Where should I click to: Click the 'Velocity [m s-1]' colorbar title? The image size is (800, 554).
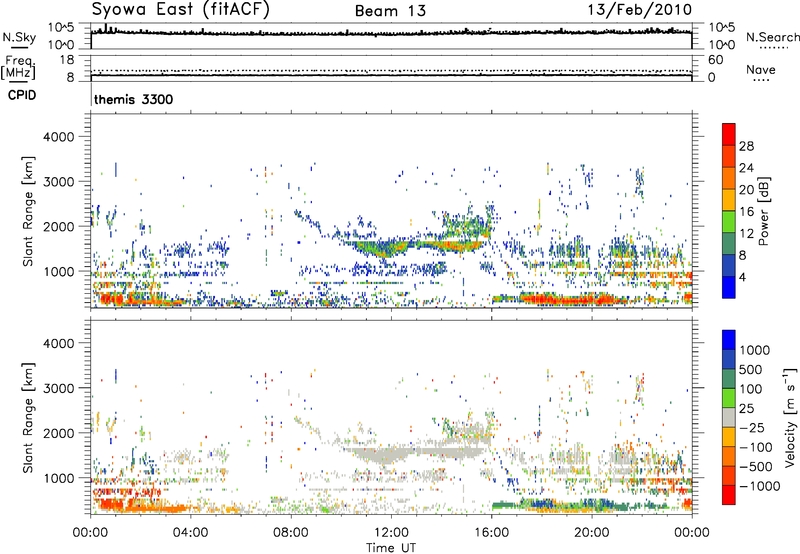click(x=790, y=417)
